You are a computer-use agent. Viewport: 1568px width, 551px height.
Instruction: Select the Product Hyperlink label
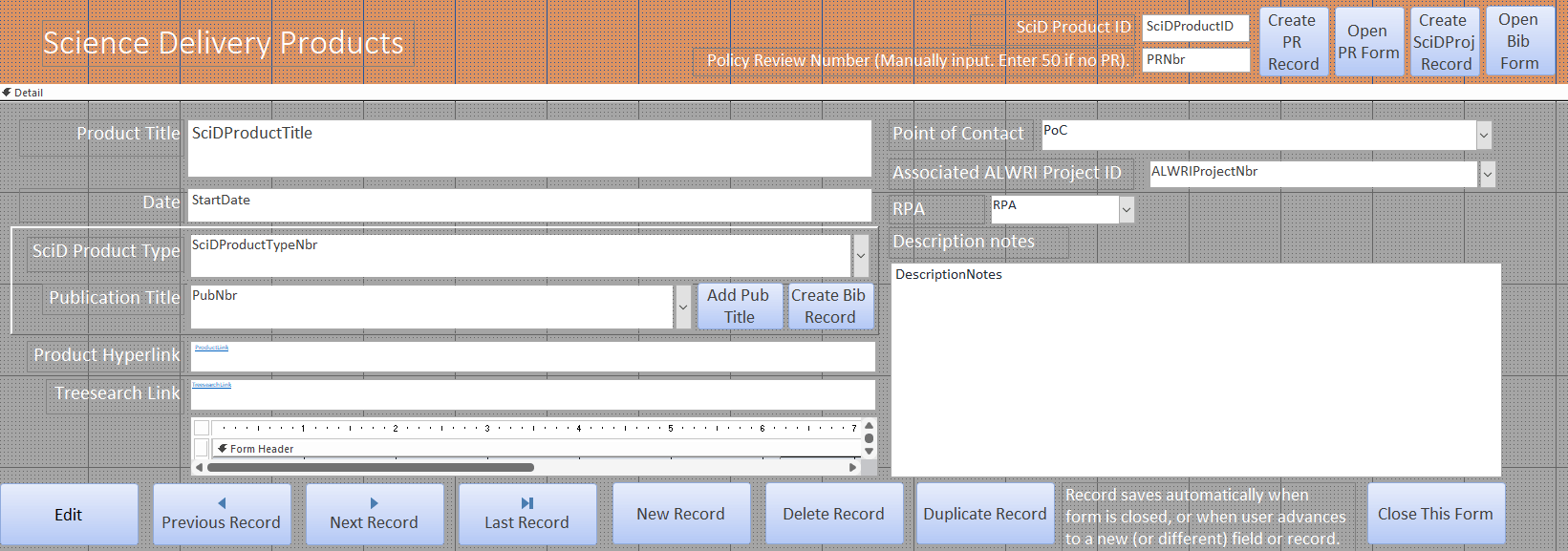coord(104,355)
